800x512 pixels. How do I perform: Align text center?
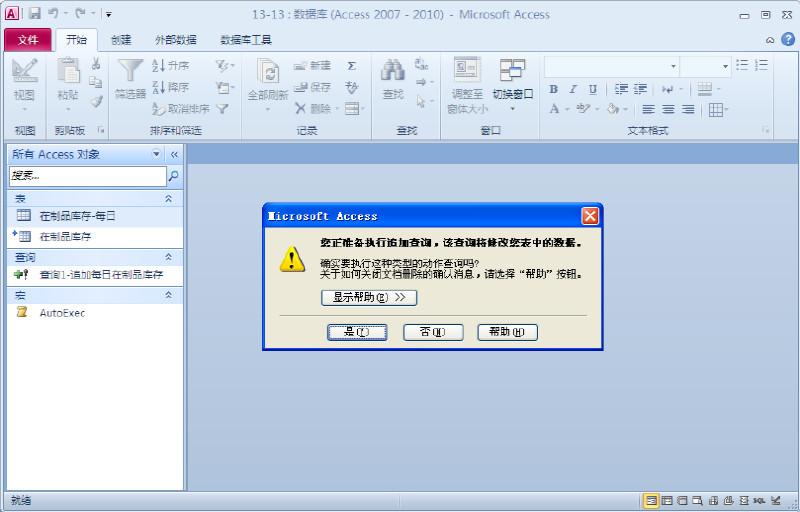coord(668,109)
